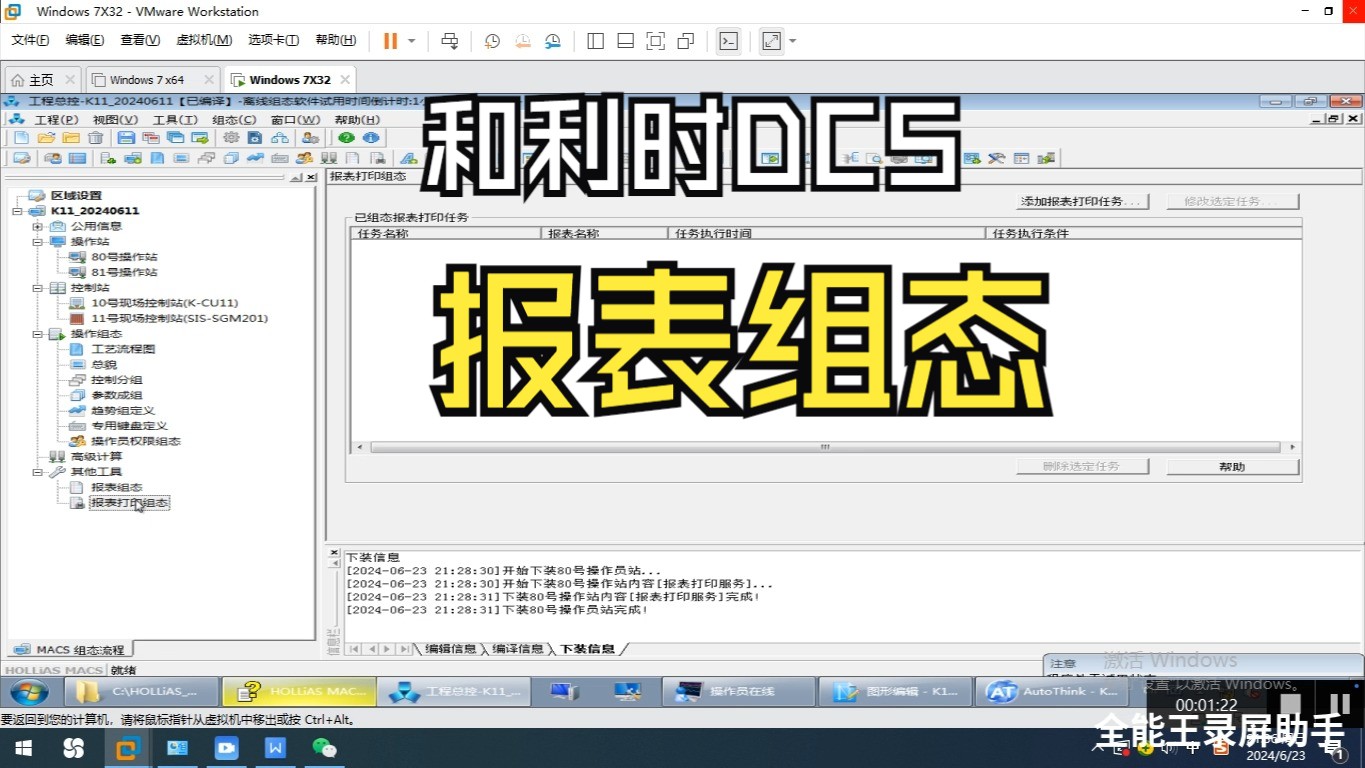Click the Windows 7 Start orb
The image size is (1365, 768).
[28, 691]
